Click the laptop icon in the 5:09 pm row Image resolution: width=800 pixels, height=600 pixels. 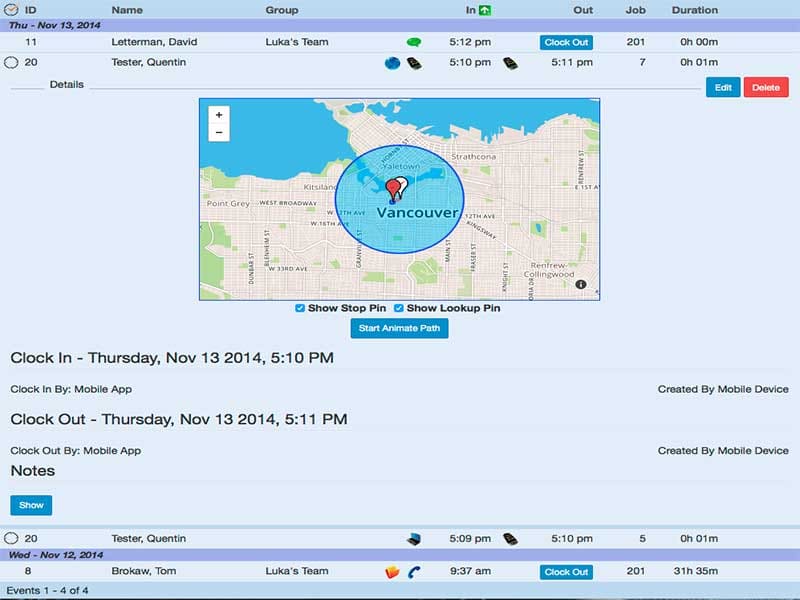(413, 539)
